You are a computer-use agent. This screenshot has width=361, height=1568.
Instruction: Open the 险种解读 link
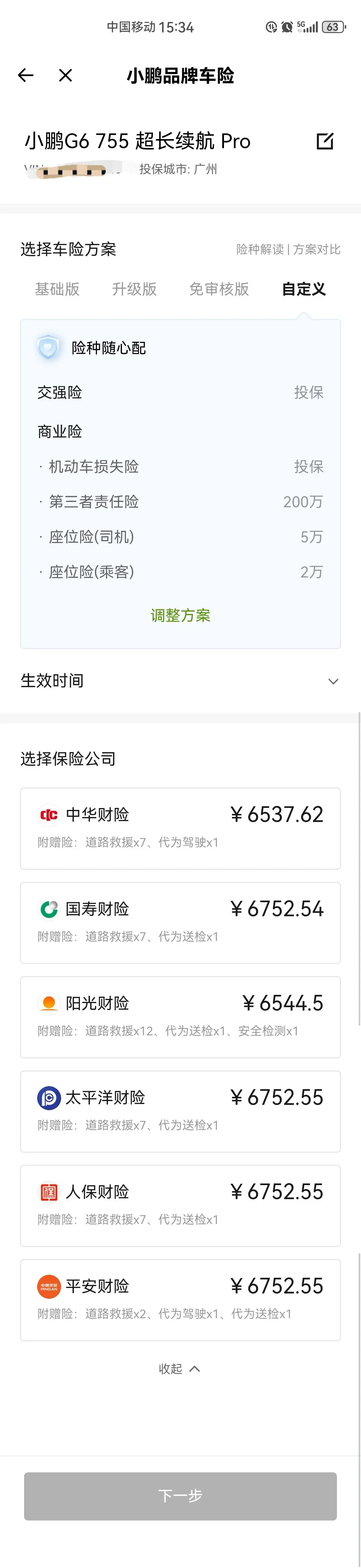tap(260, 249)
